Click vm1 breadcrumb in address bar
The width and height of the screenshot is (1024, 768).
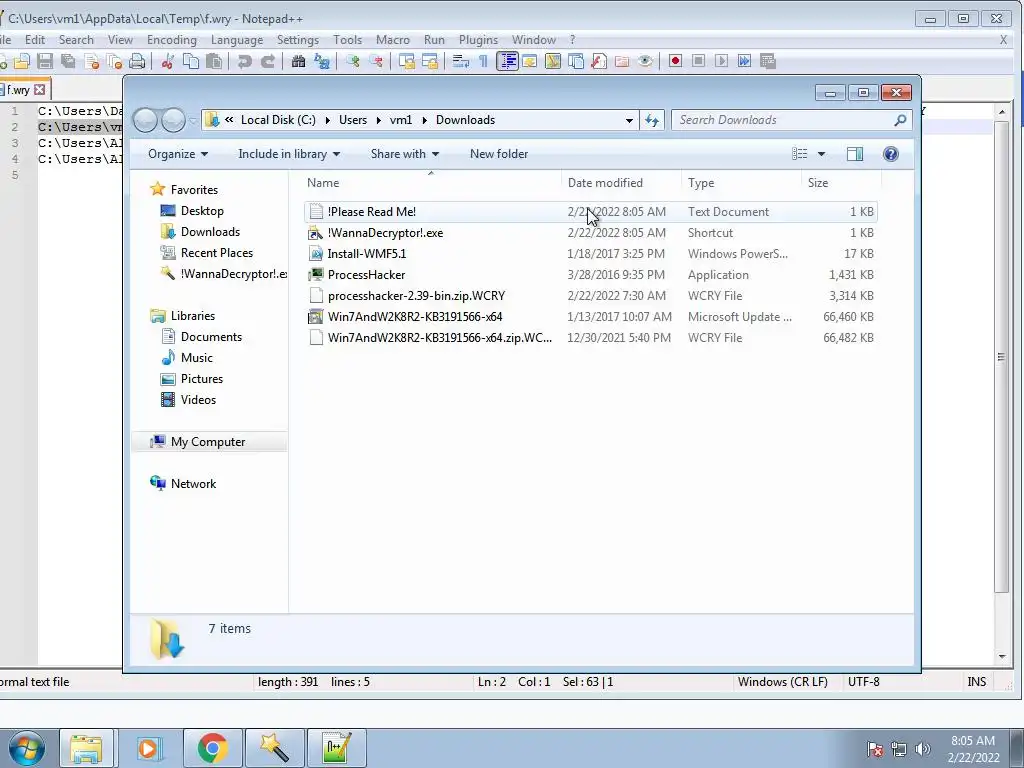[401, 120]
